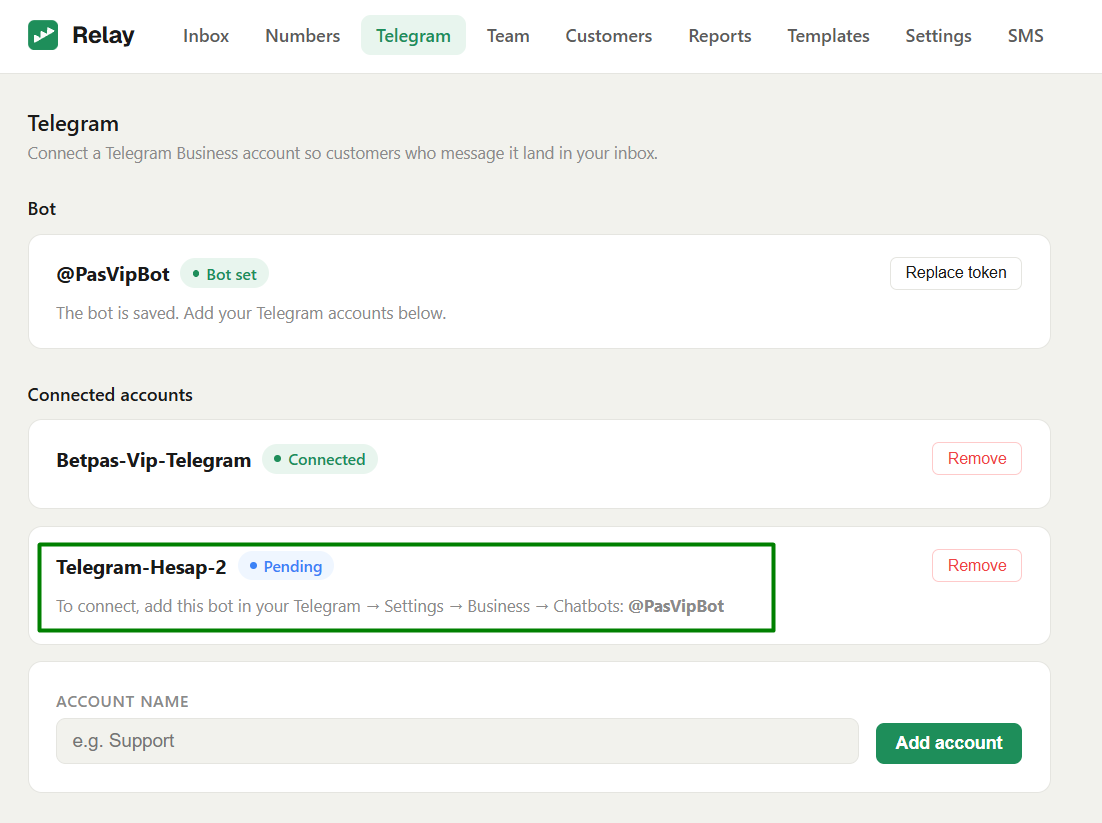
Task: Click the Add account button
Action: (949, 743)
